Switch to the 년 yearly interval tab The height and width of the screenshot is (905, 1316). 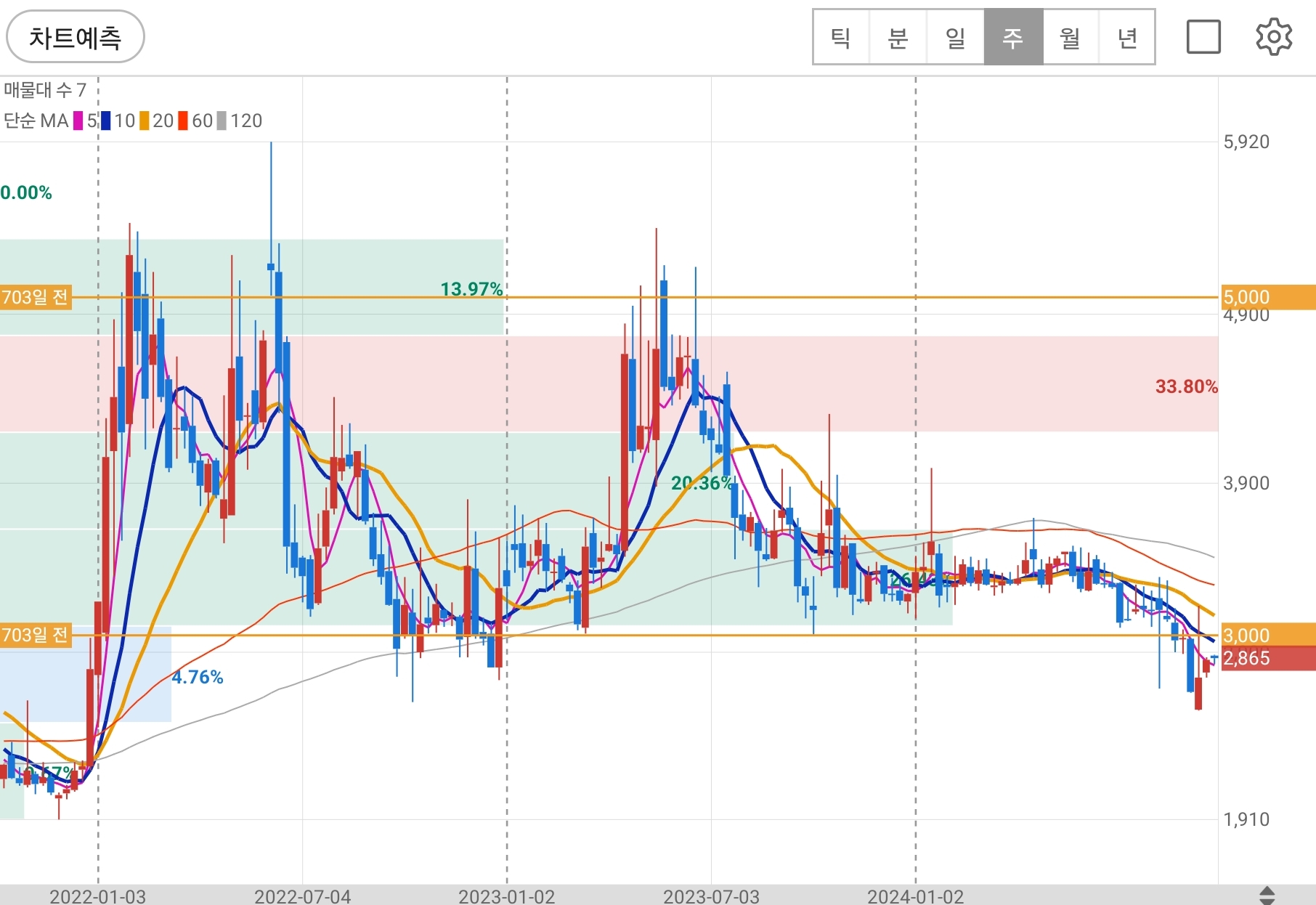click(x=1127, y=38)
